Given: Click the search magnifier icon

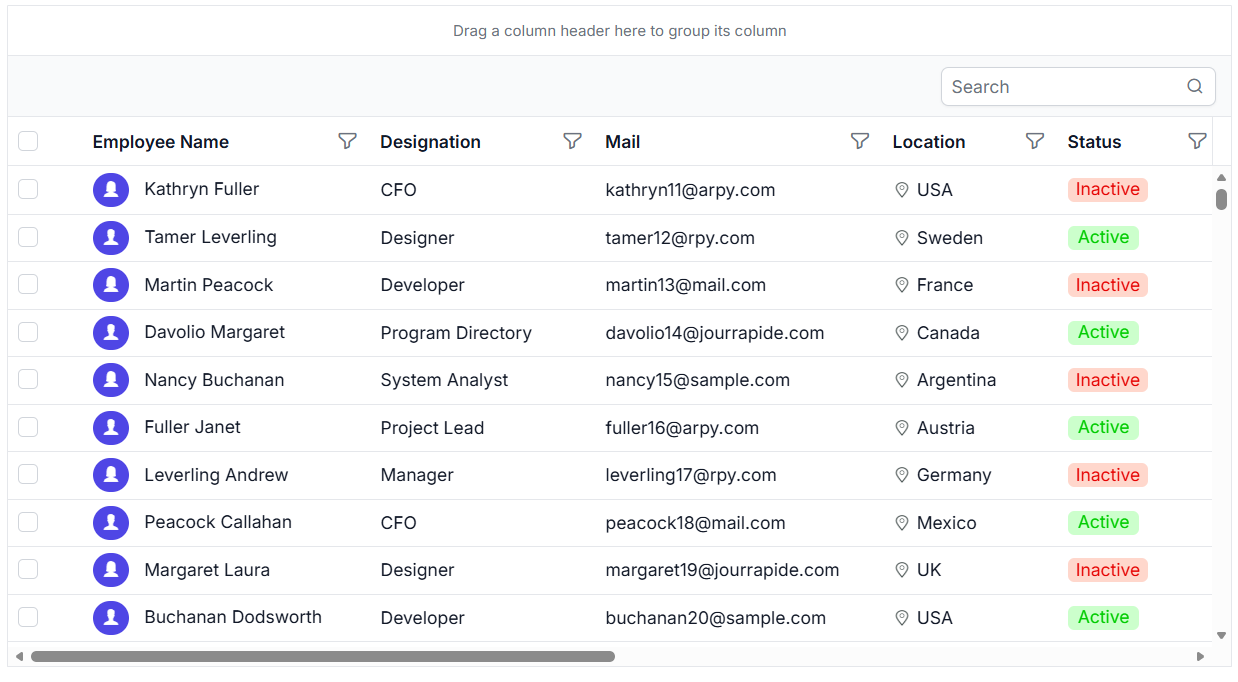Looking at the screenshot, I should pyautogui.click(x=1194, y=86).
